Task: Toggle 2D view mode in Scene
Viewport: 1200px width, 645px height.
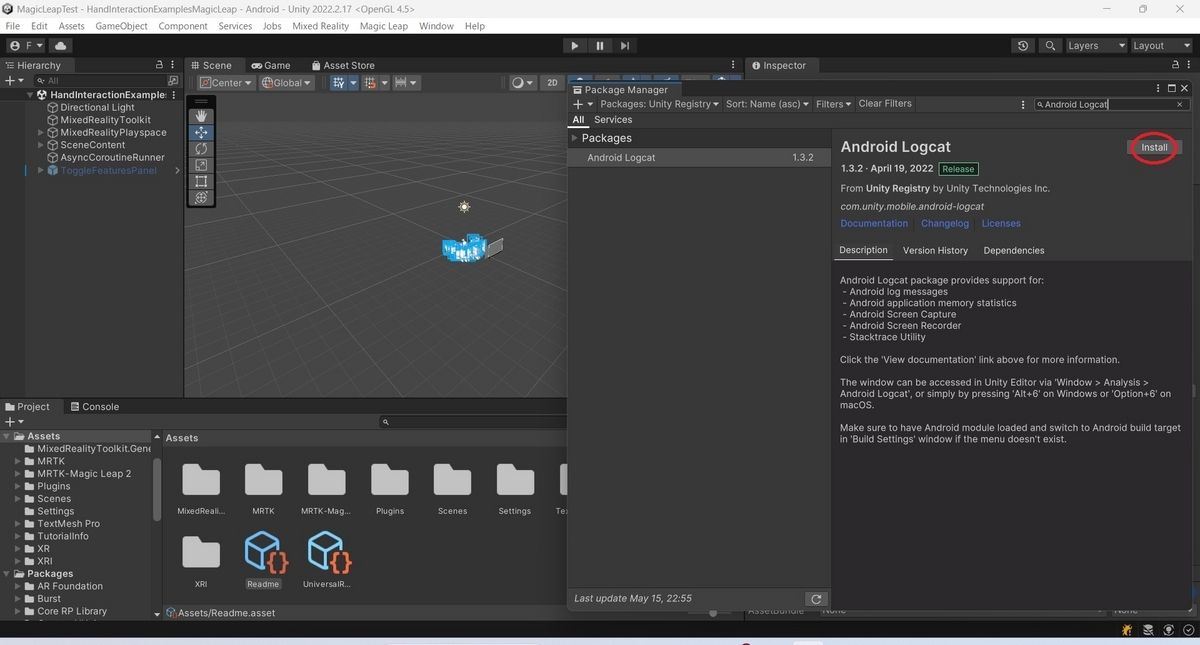Action: click(552, 83)
